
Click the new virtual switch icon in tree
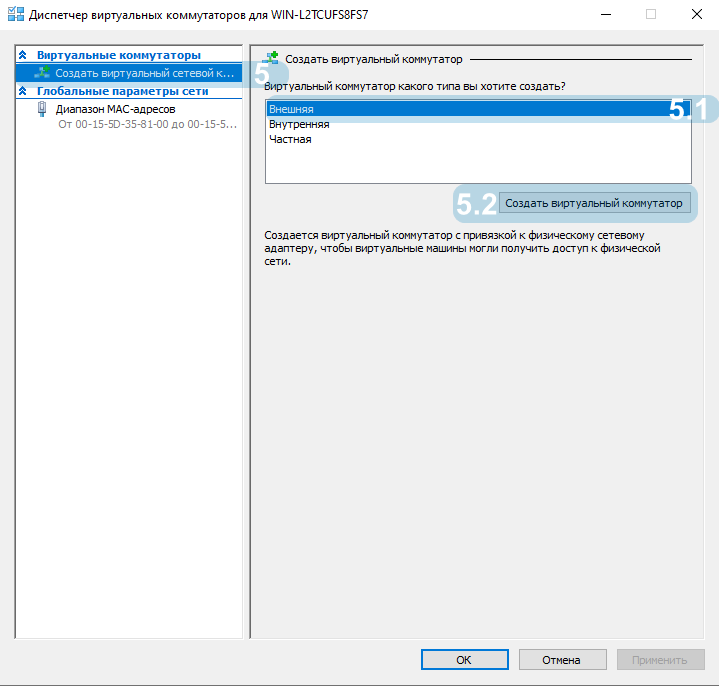pos(42,72)
